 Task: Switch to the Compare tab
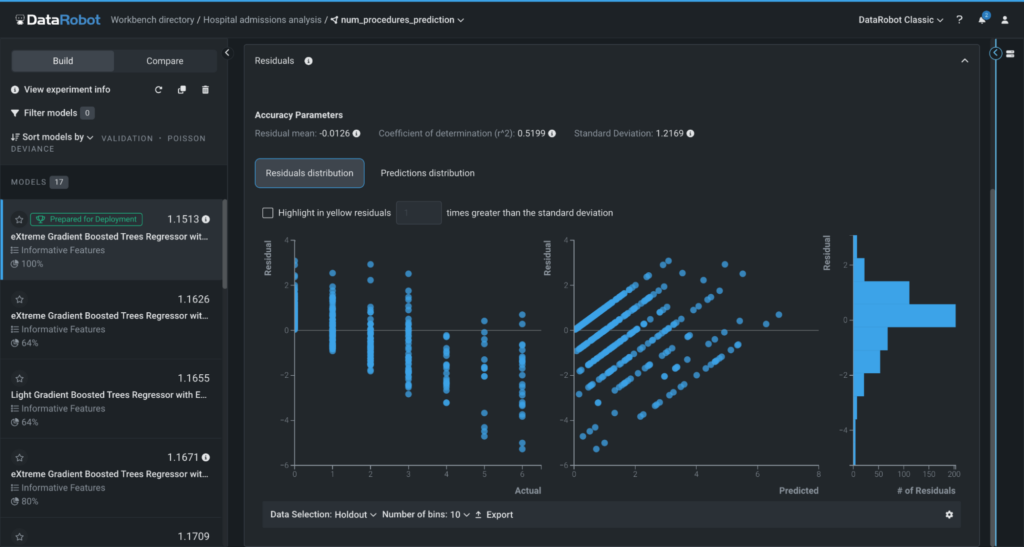(x=165, y=61)
